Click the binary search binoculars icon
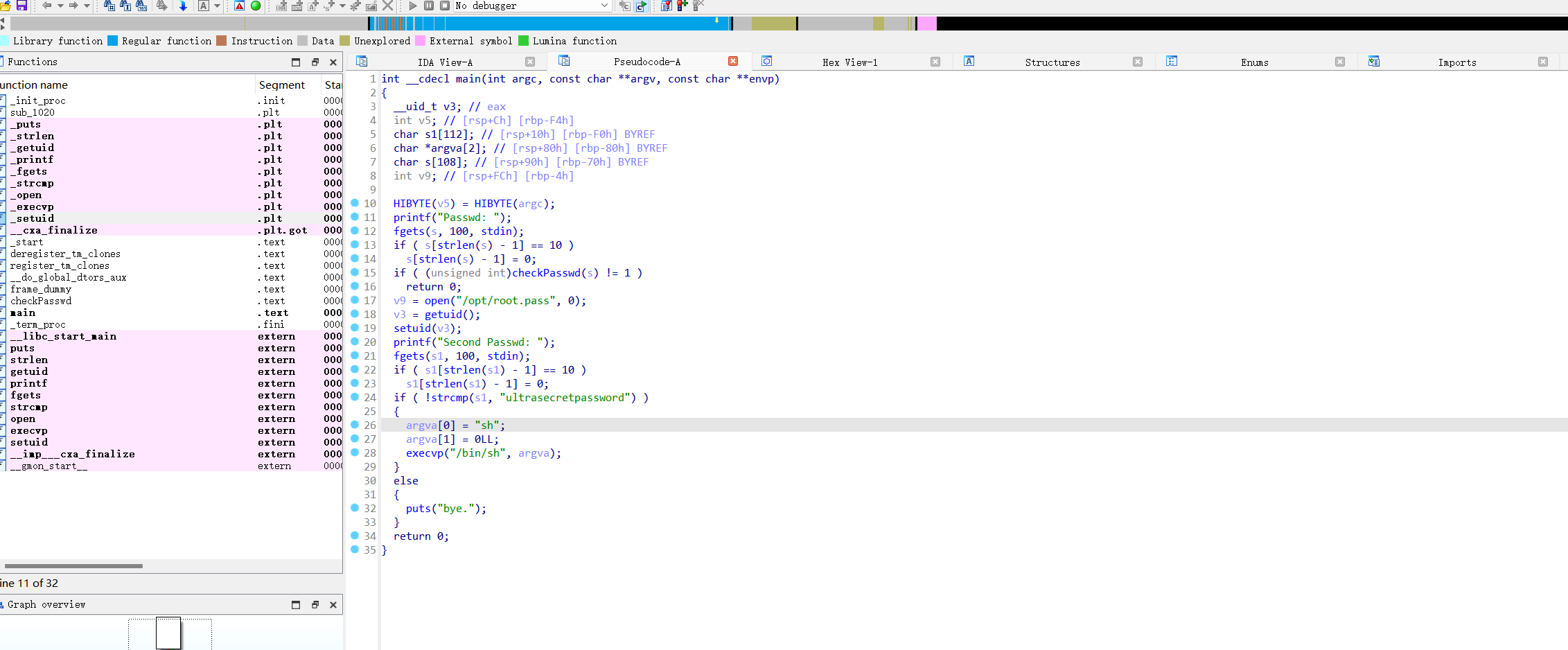 tap(141, 6)
